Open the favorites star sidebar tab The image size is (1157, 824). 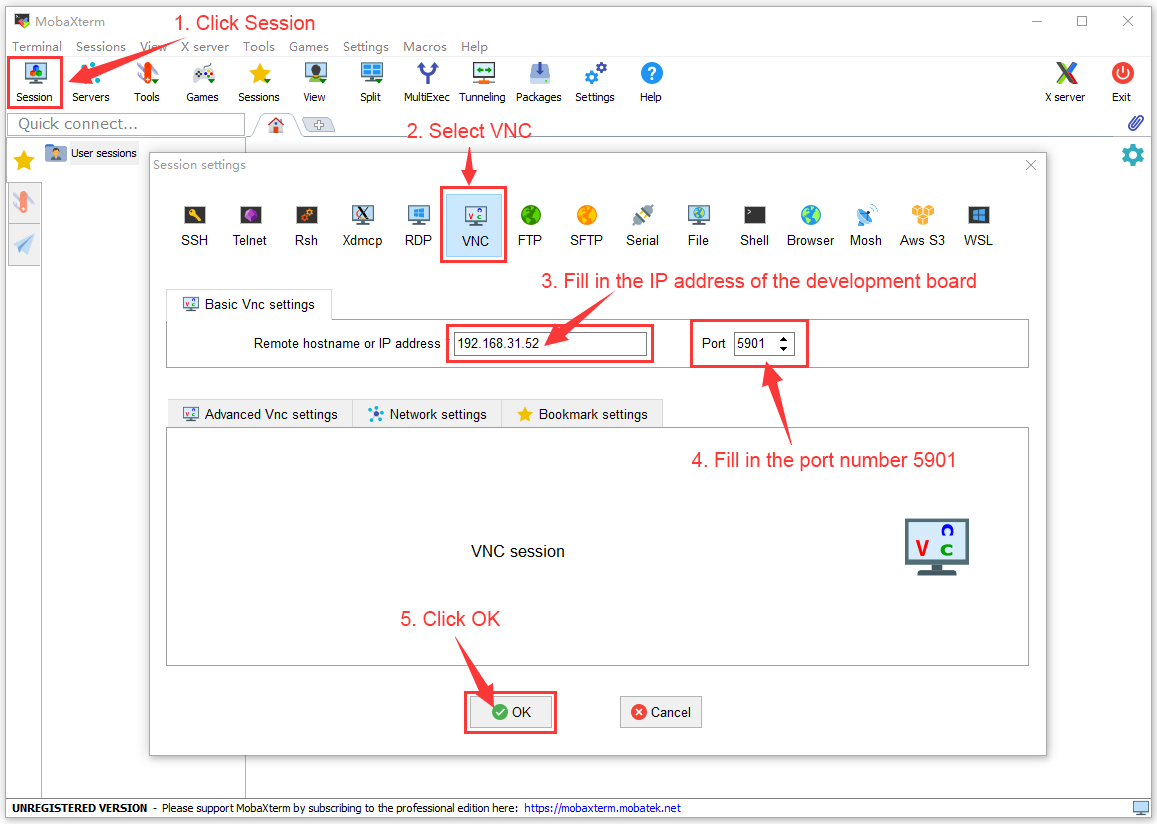point(24,160)
